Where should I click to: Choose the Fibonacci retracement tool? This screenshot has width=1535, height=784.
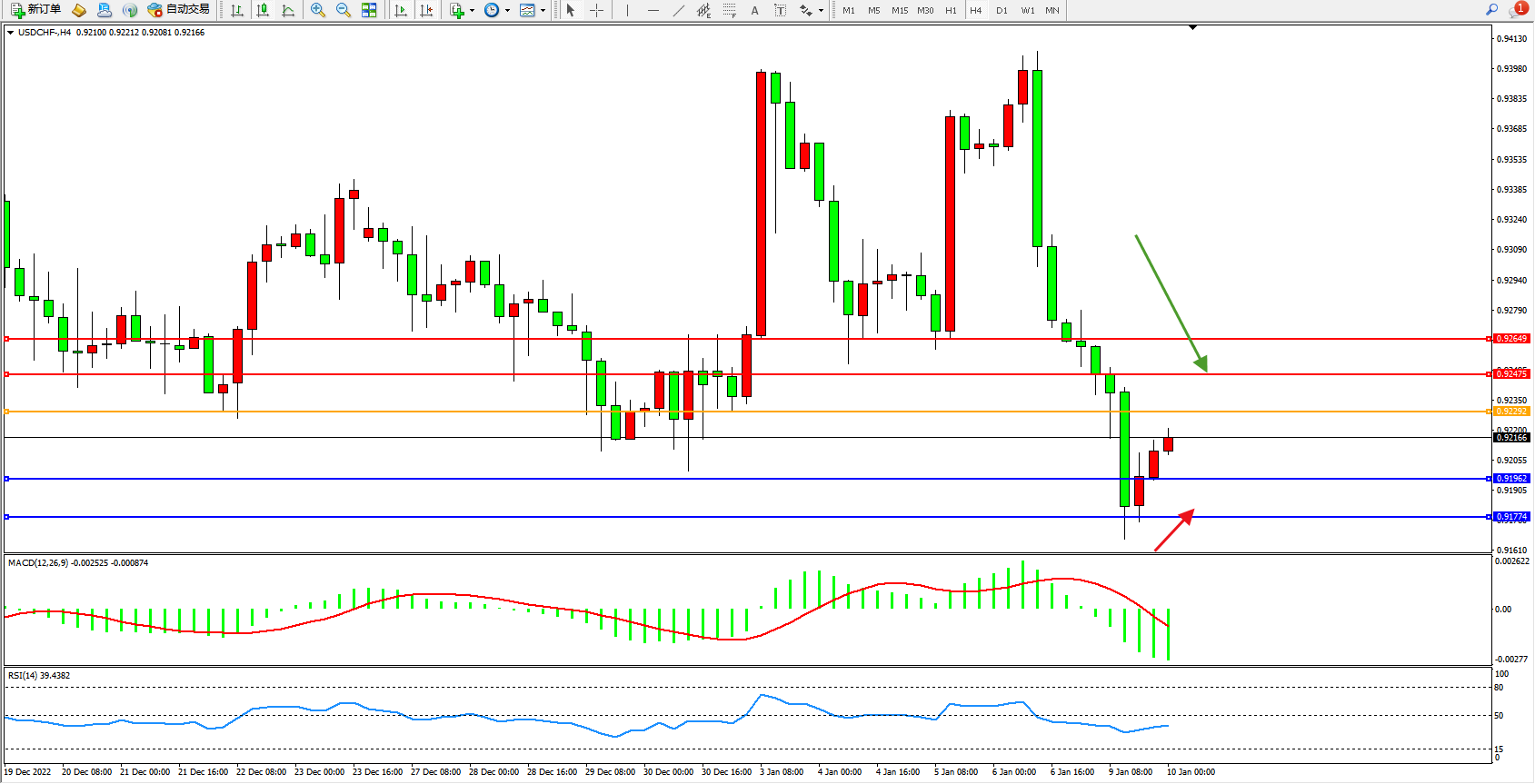pyautogui.click(x=730, y=10)
